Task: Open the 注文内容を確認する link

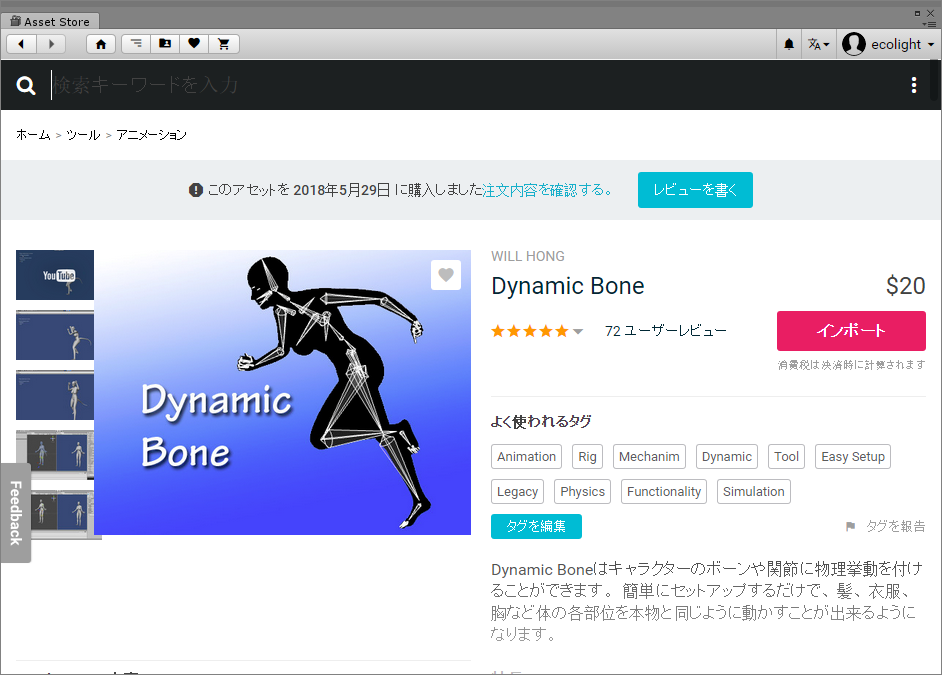Action: 547,190
